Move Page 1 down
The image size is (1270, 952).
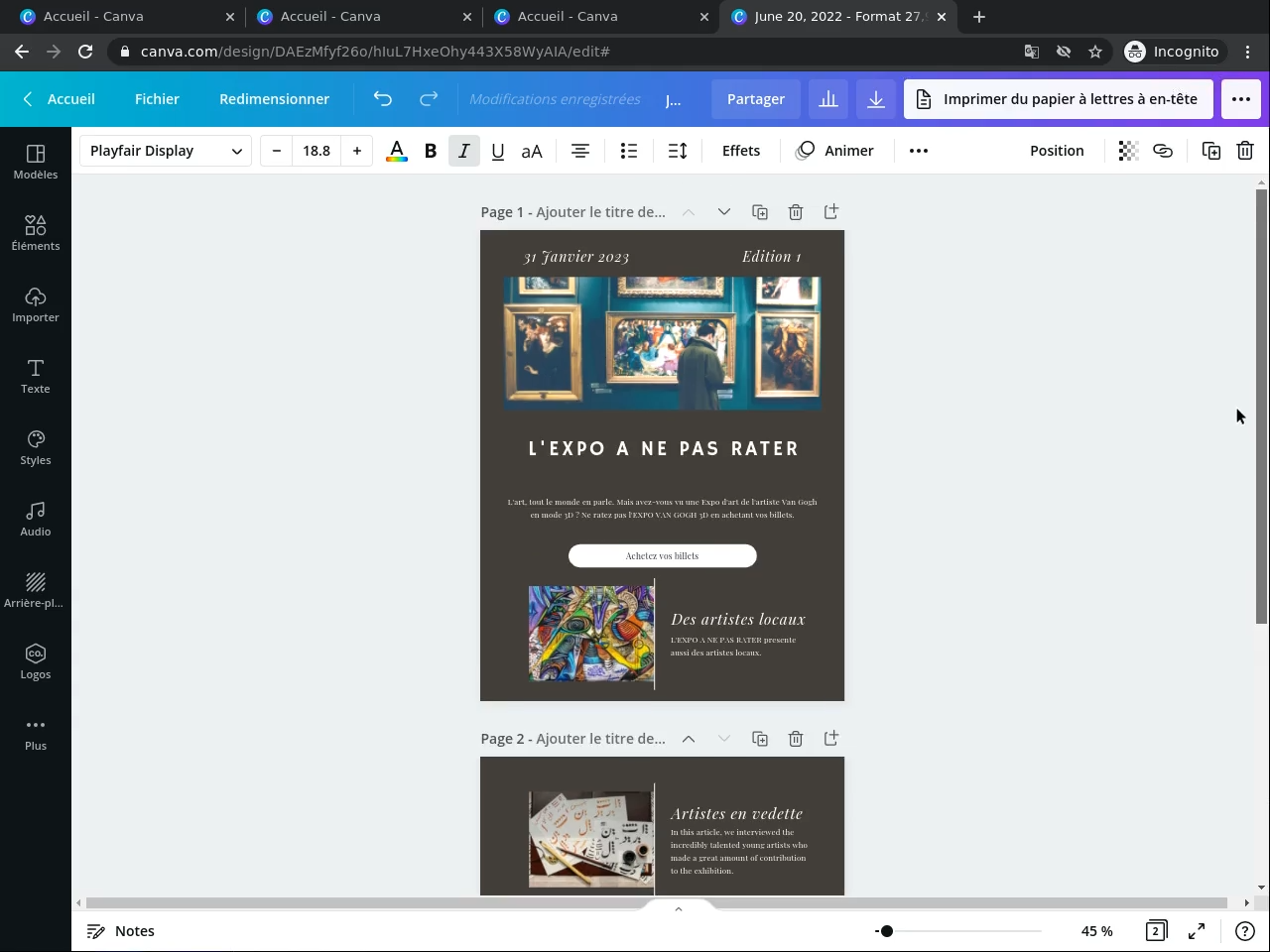pyautogui.click(x=724, y=212)
